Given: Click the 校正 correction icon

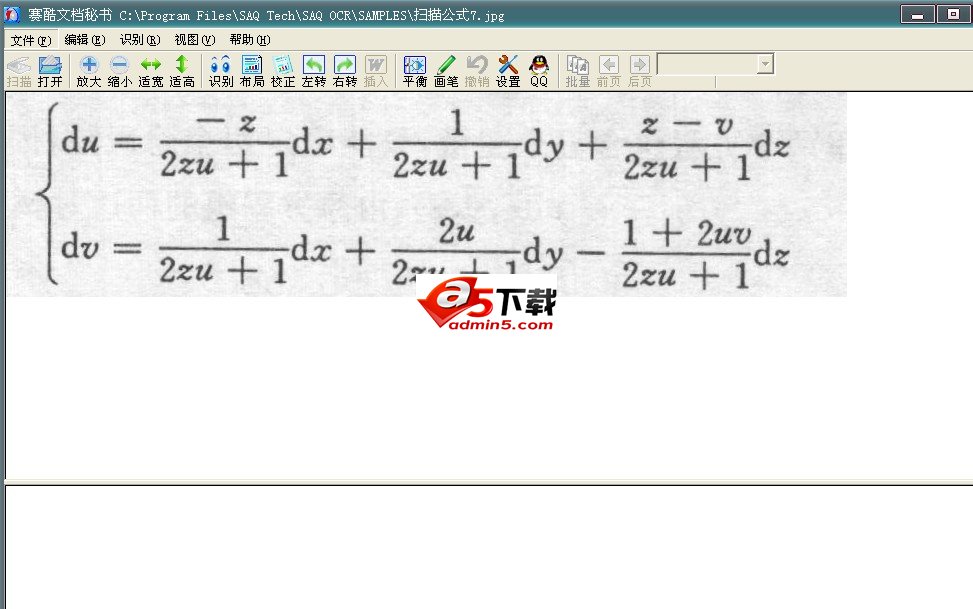Looking at the screenshot, I should (283, 71).
